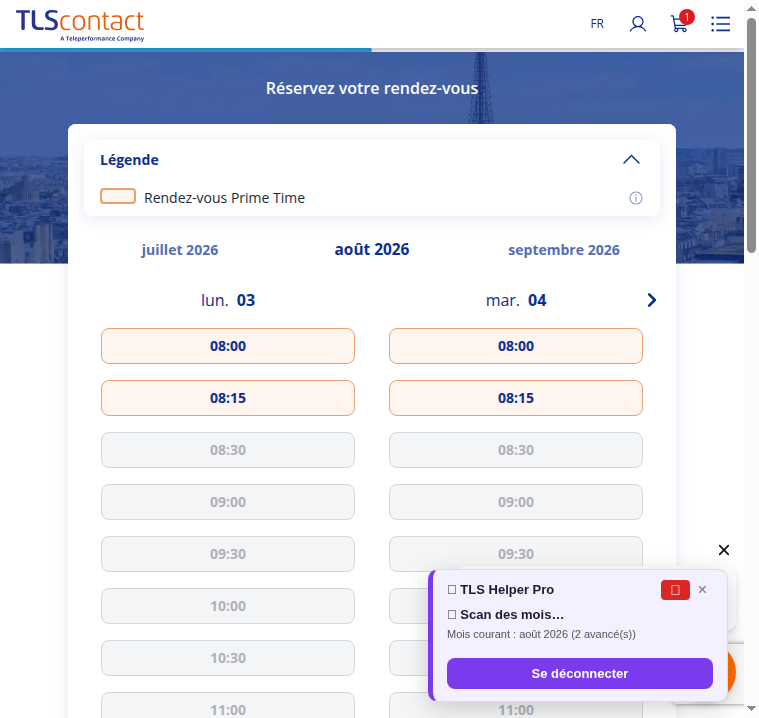The width and height of the screenshot is (759, 718).
Task: Open the hamburger list menu icon
Action: click(720, 24)
